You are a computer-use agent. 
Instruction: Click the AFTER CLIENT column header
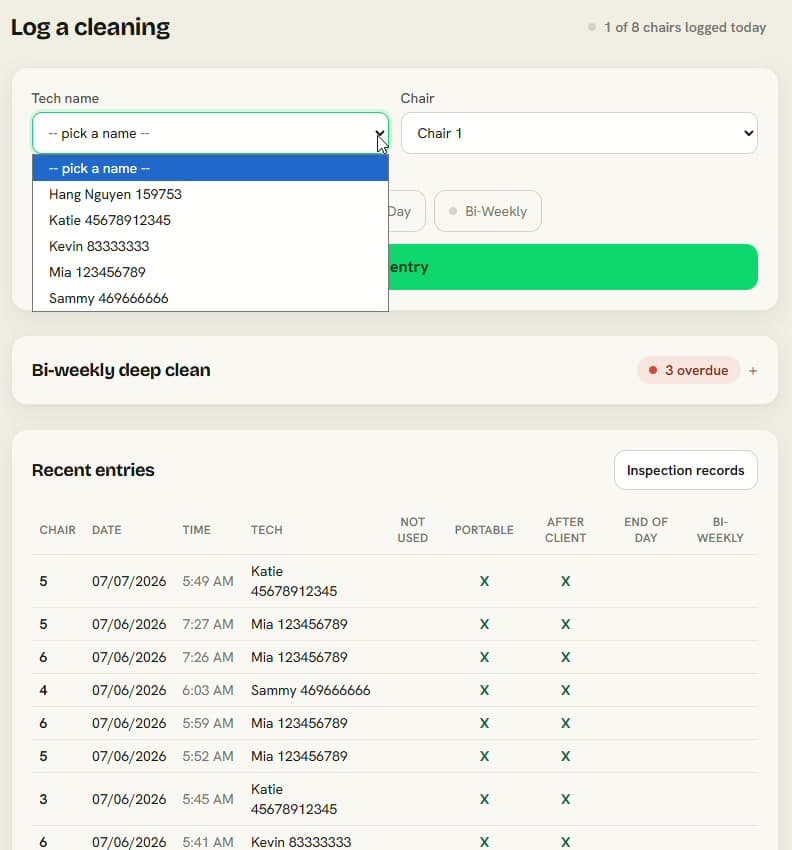(565, 530)
